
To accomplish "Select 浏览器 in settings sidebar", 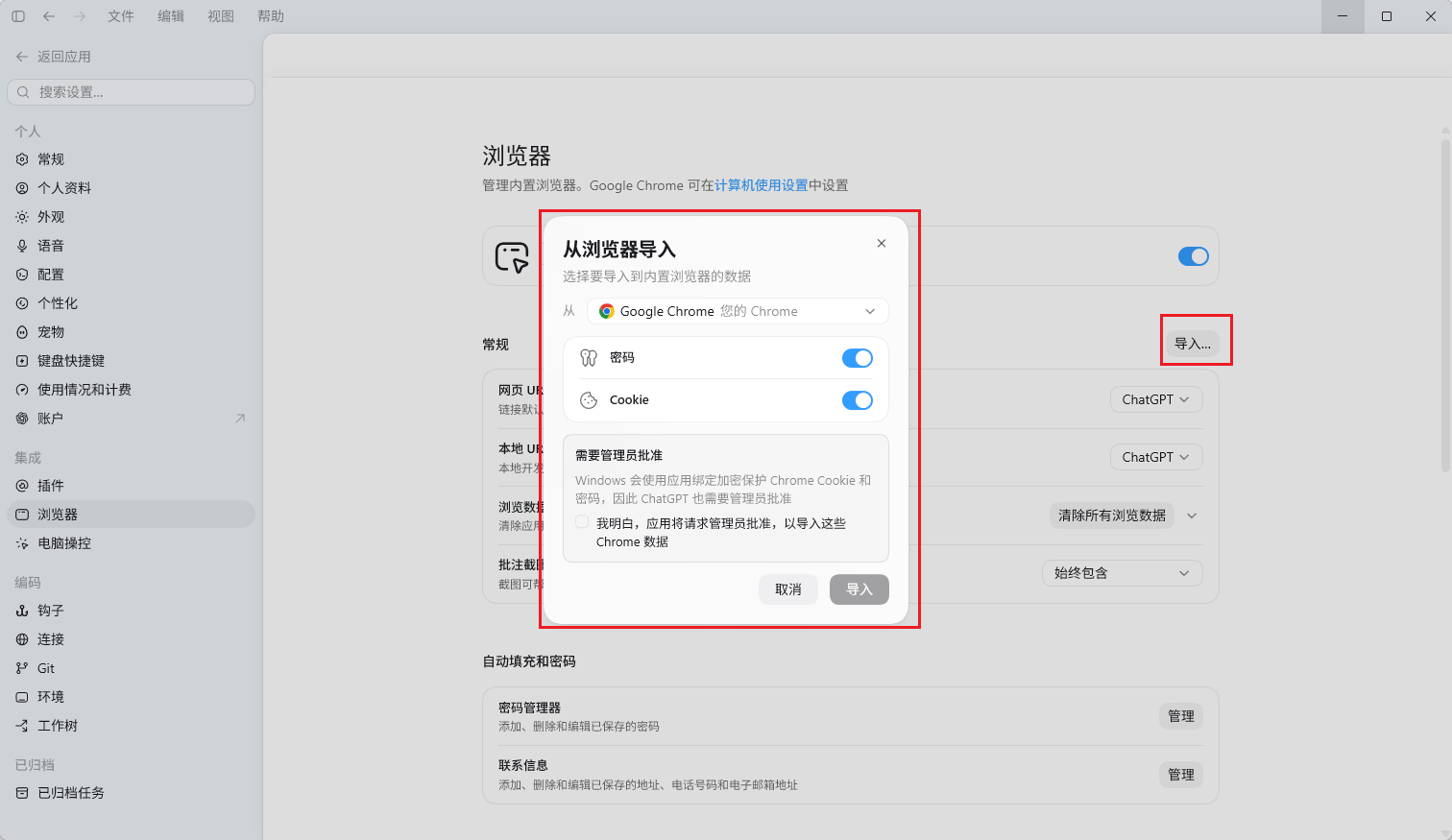I will pos(131,515).
